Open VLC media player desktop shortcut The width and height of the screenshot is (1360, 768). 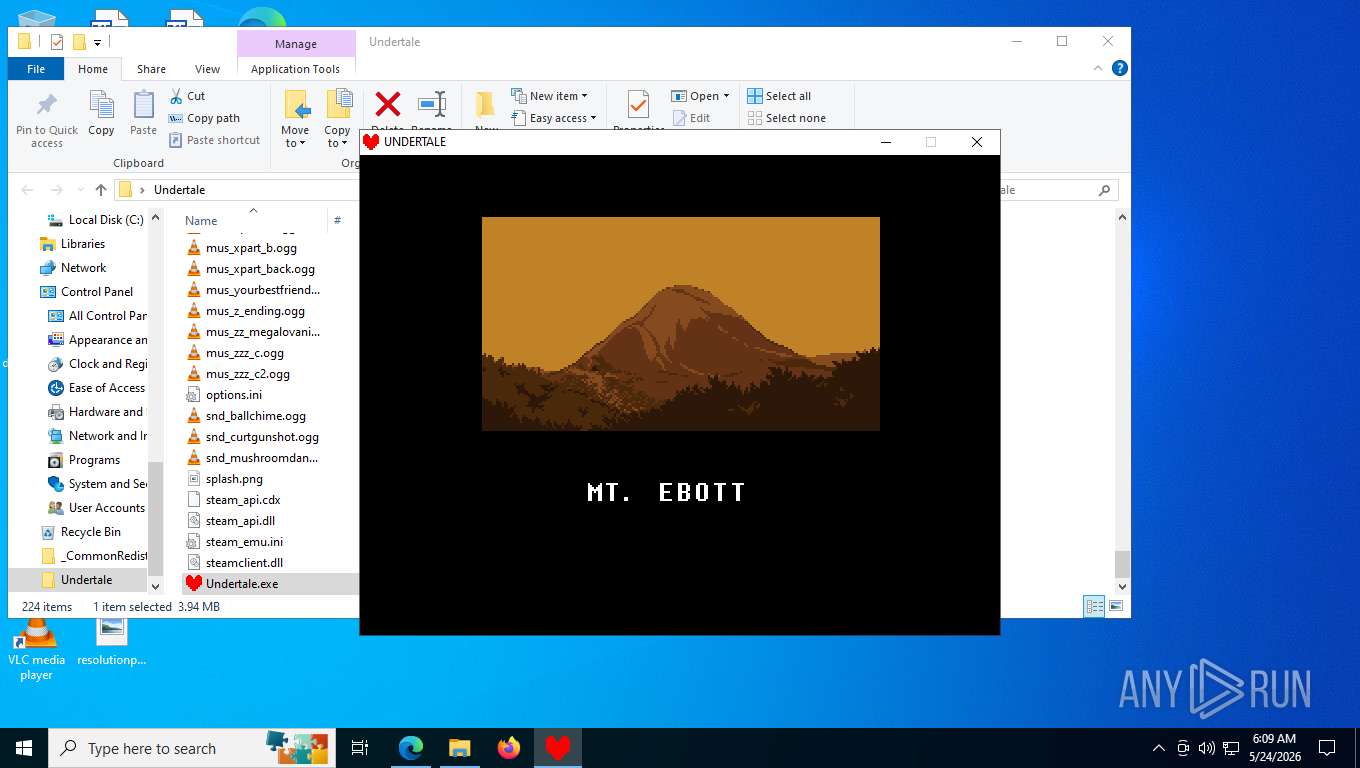point(36,647)
